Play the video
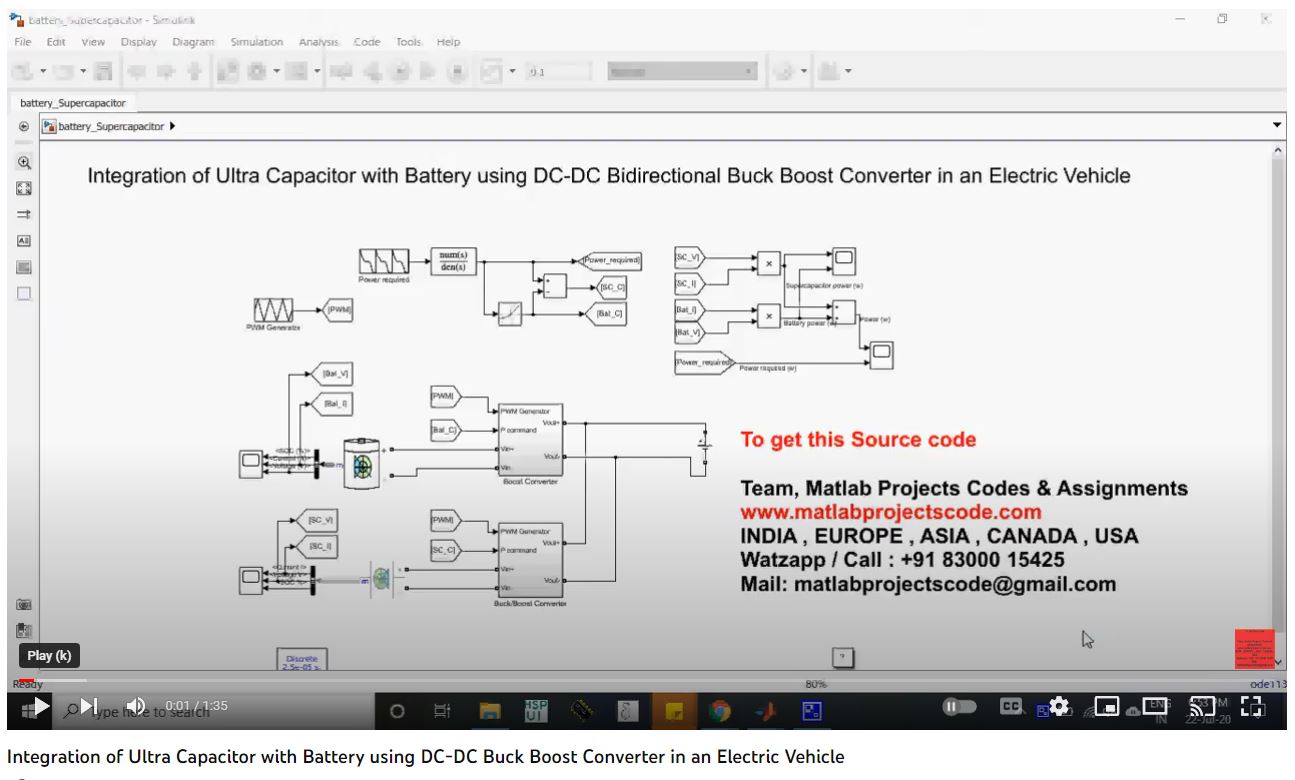 point(40,706)
